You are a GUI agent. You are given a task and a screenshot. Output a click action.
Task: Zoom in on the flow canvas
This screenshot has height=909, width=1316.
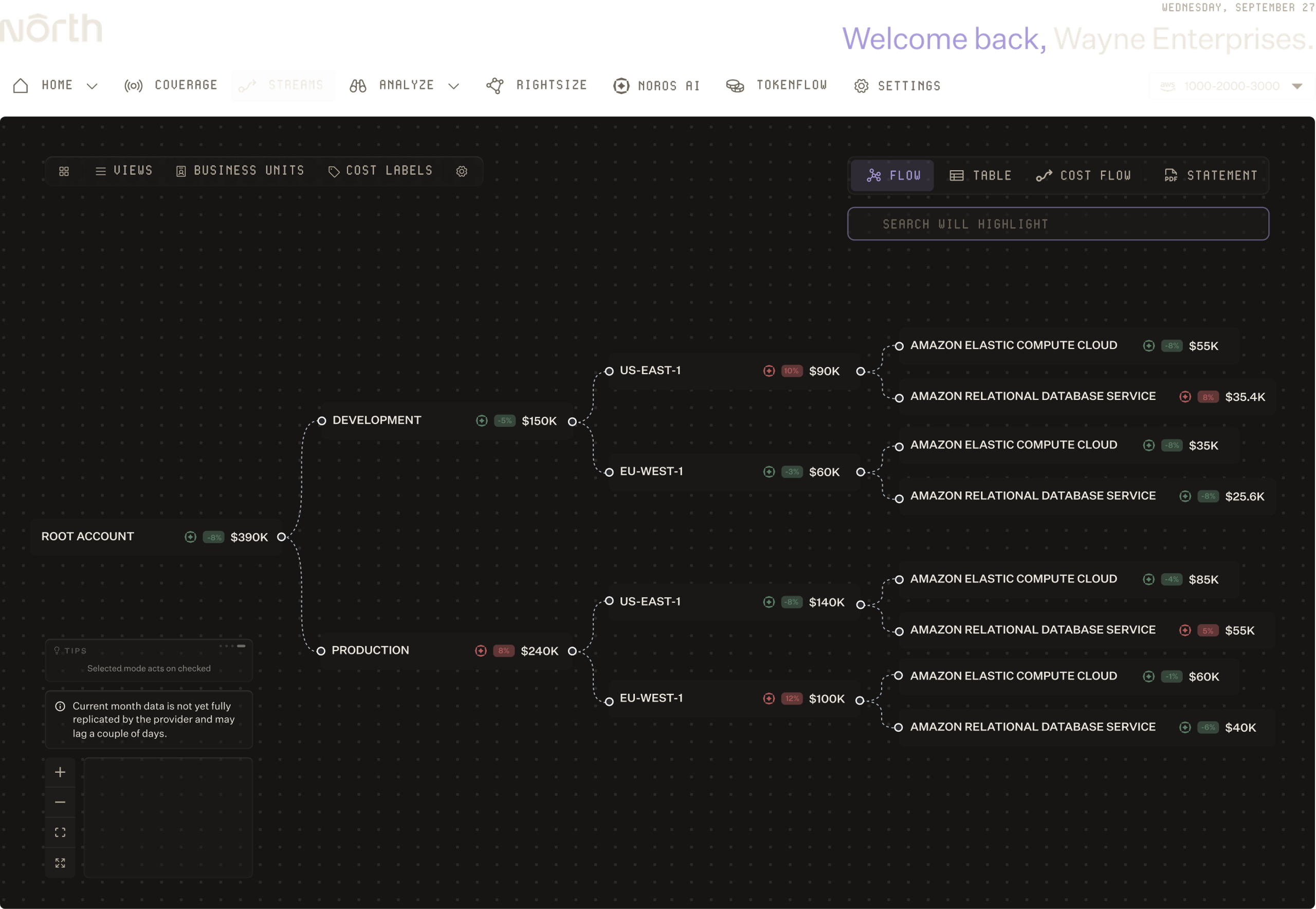(x=60, y=772)
